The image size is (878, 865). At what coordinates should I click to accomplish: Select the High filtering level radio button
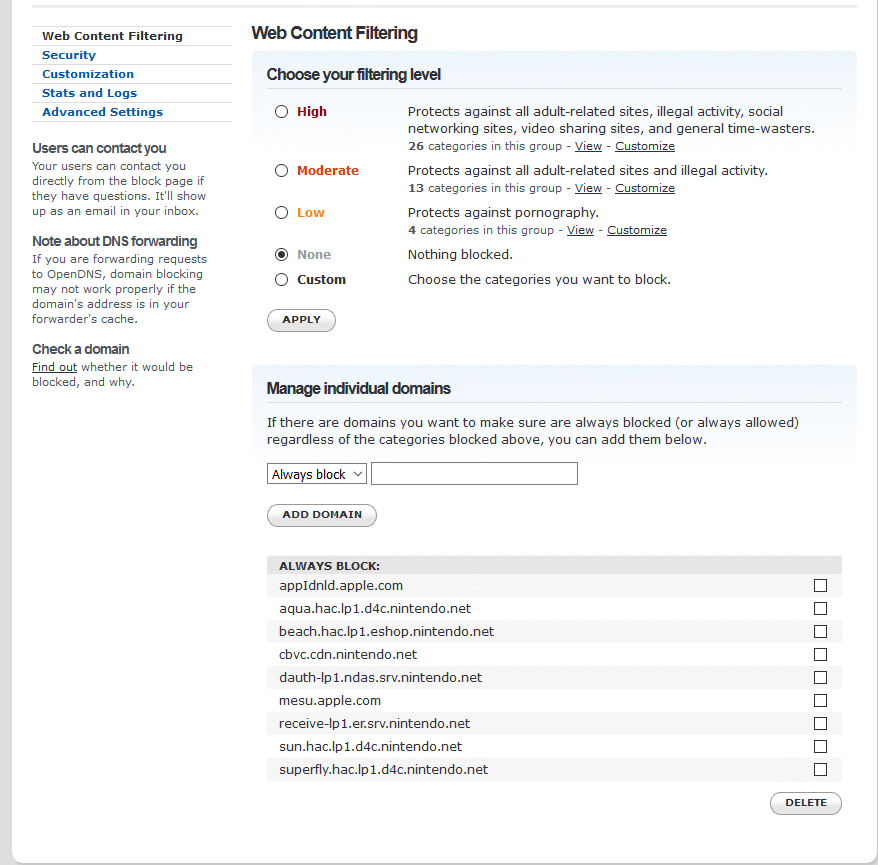(282, 111)
